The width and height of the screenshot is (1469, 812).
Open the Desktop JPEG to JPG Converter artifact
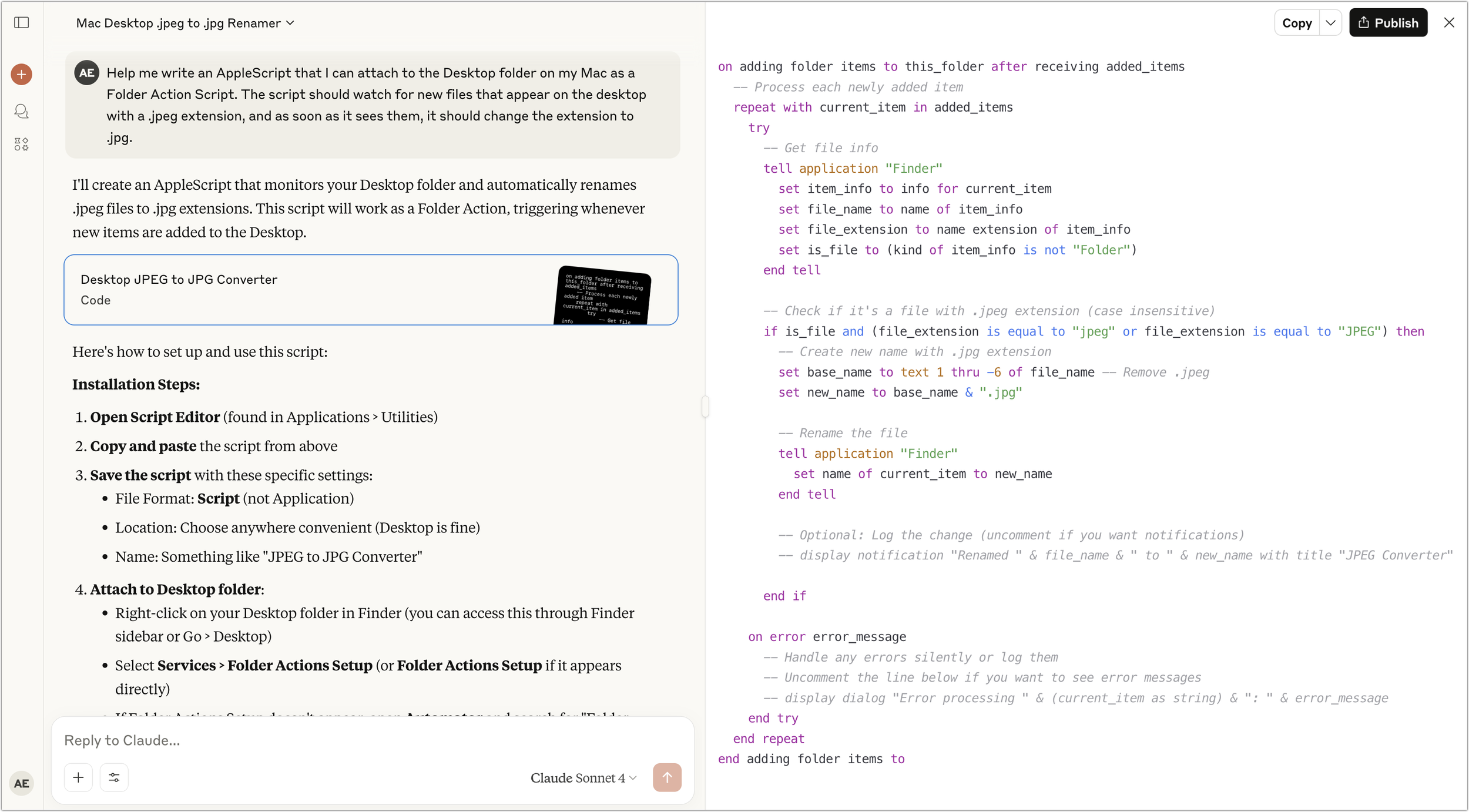[x=294, y=290]
